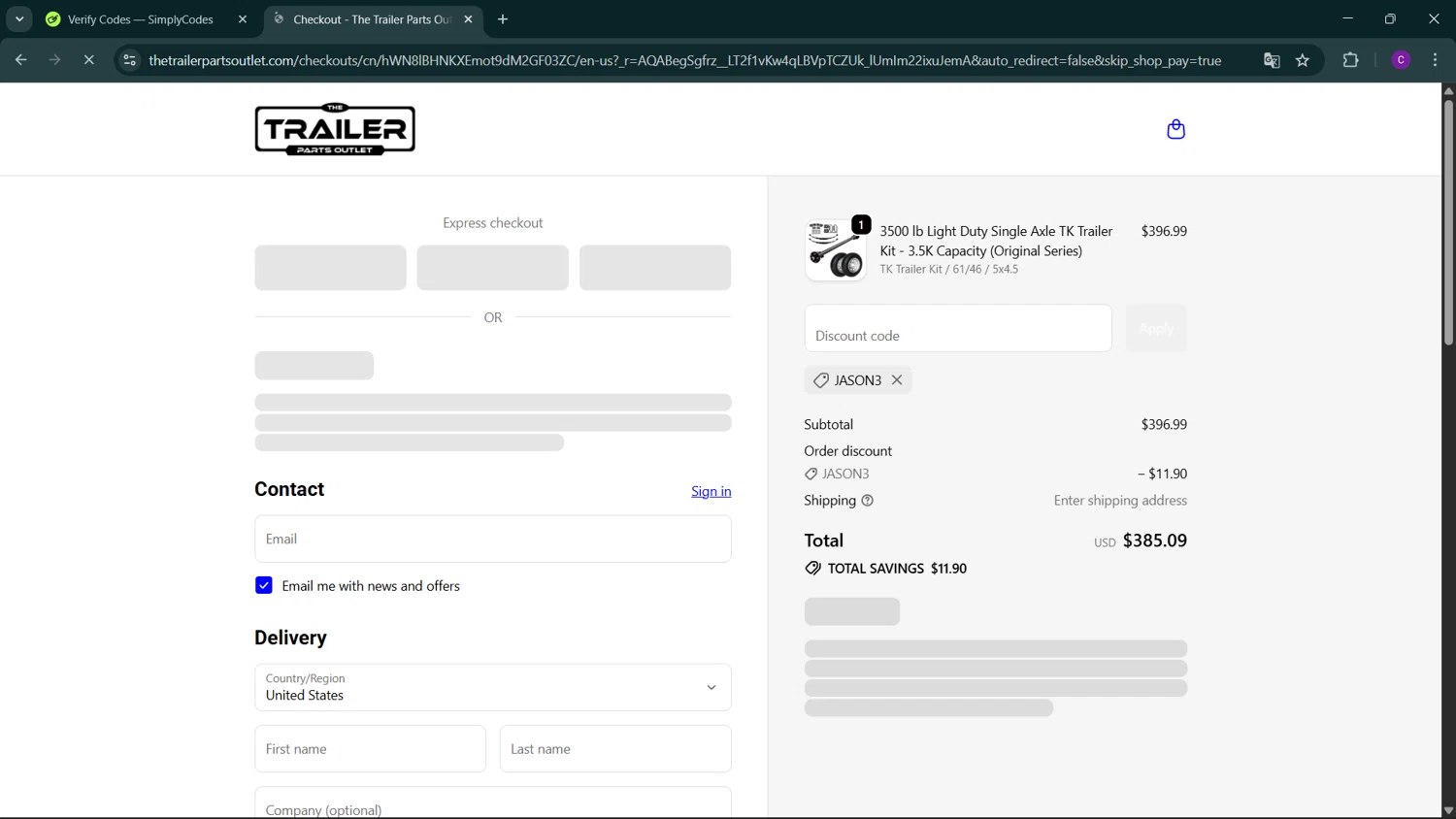
Task: View site information icon in address bar
Action: [x=129, y=60]
